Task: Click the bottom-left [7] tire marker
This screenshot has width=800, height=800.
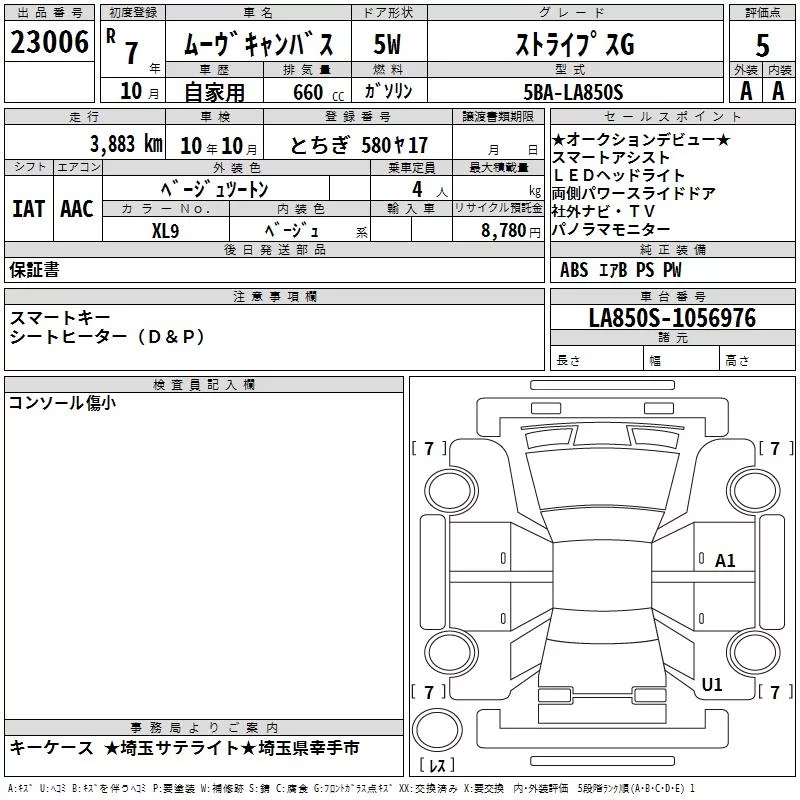Action: 429,692
